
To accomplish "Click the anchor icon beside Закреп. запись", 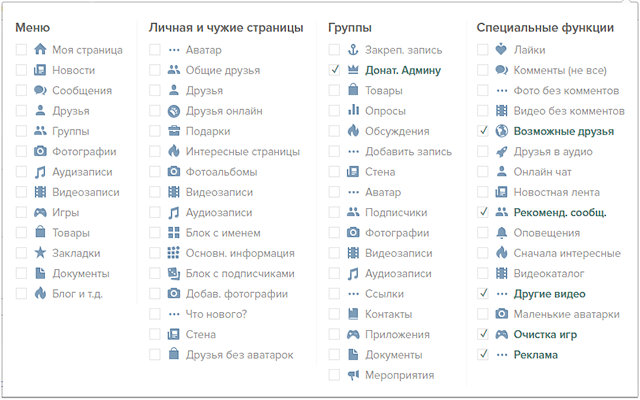I will point(353,49).
